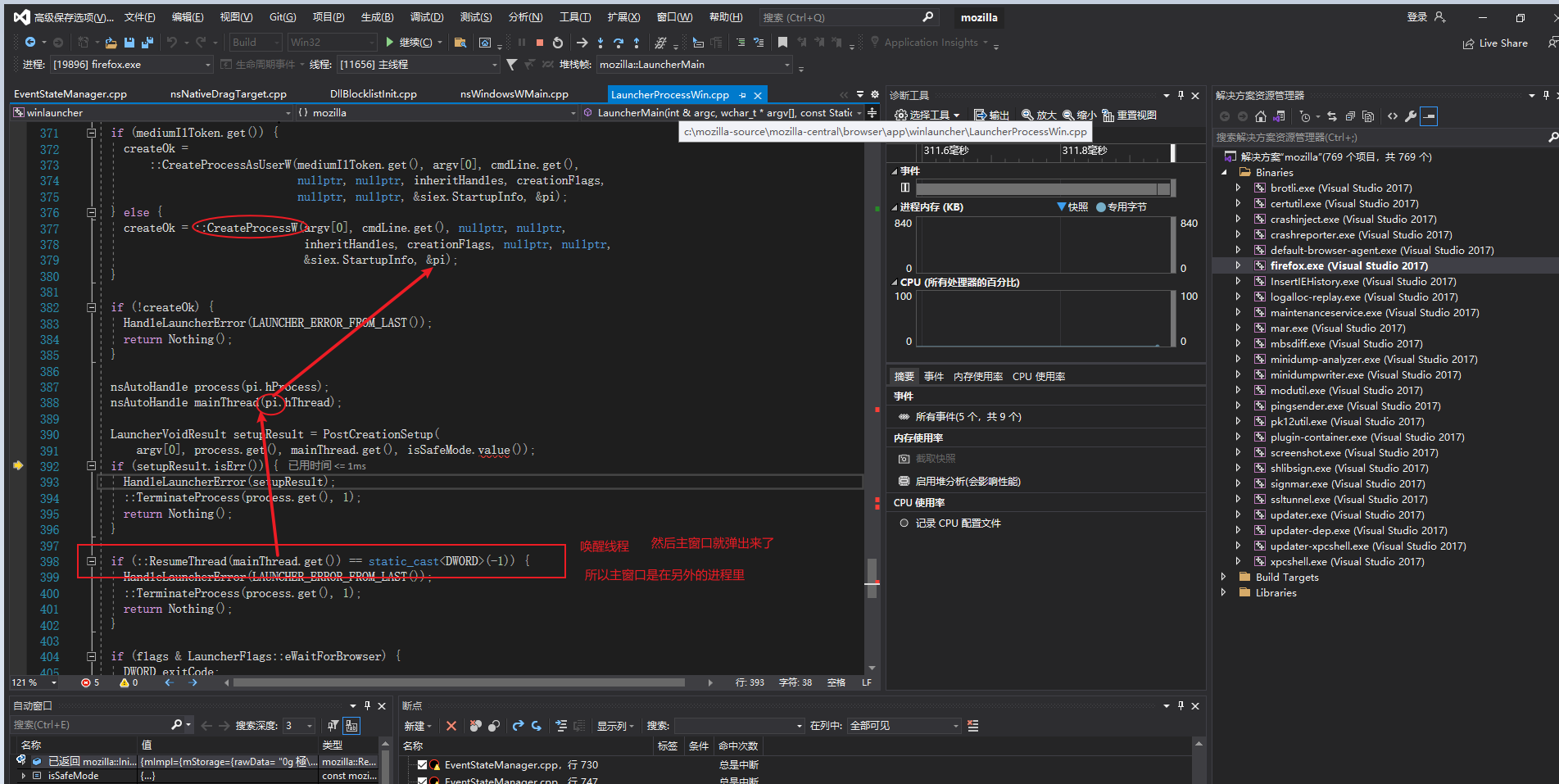
Task: Click the Step Into debug icon
Action: pos(600,43)
